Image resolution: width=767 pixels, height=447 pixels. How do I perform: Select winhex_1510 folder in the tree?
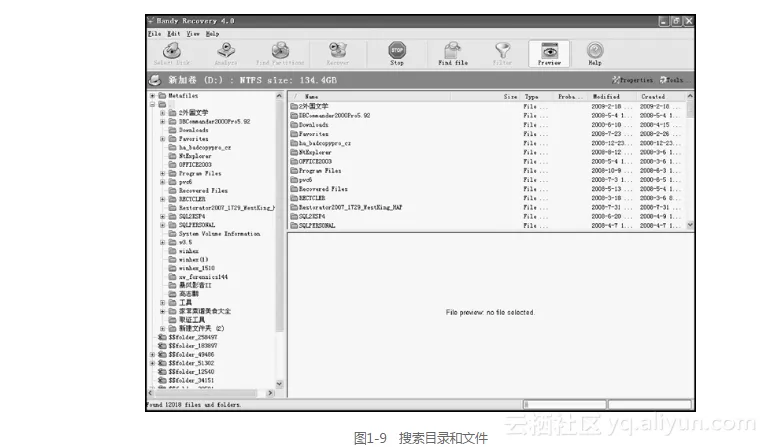[197, 268]
